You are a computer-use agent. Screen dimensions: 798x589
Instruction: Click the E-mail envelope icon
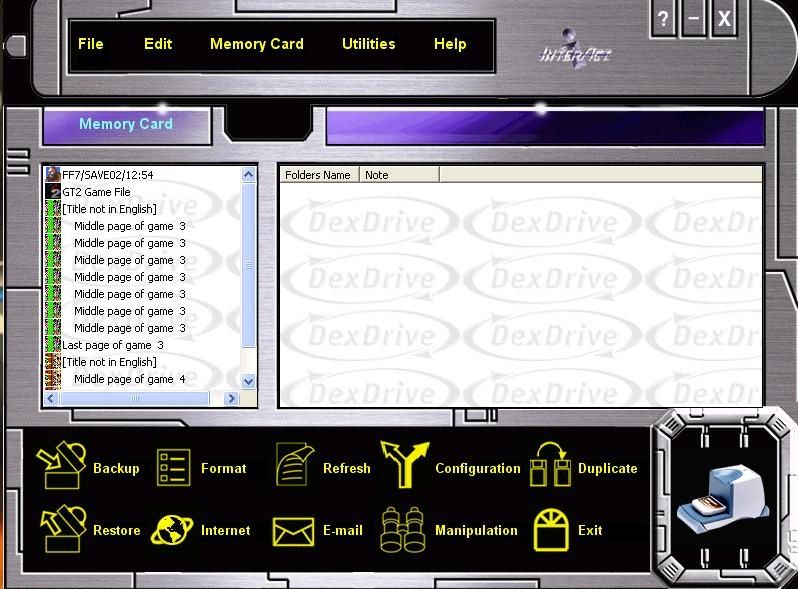pos(293,532)
